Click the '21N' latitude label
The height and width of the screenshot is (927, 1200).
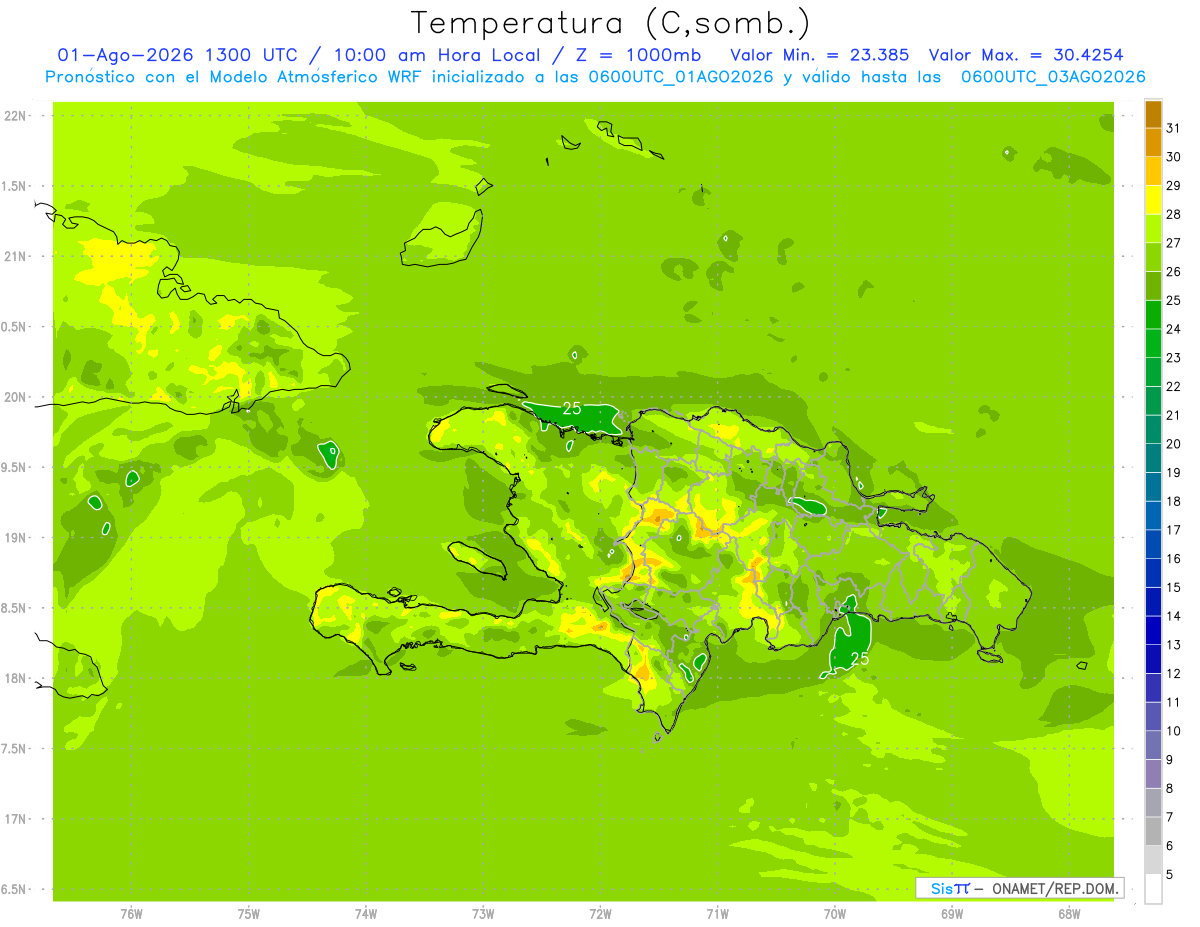click(16, 257)
